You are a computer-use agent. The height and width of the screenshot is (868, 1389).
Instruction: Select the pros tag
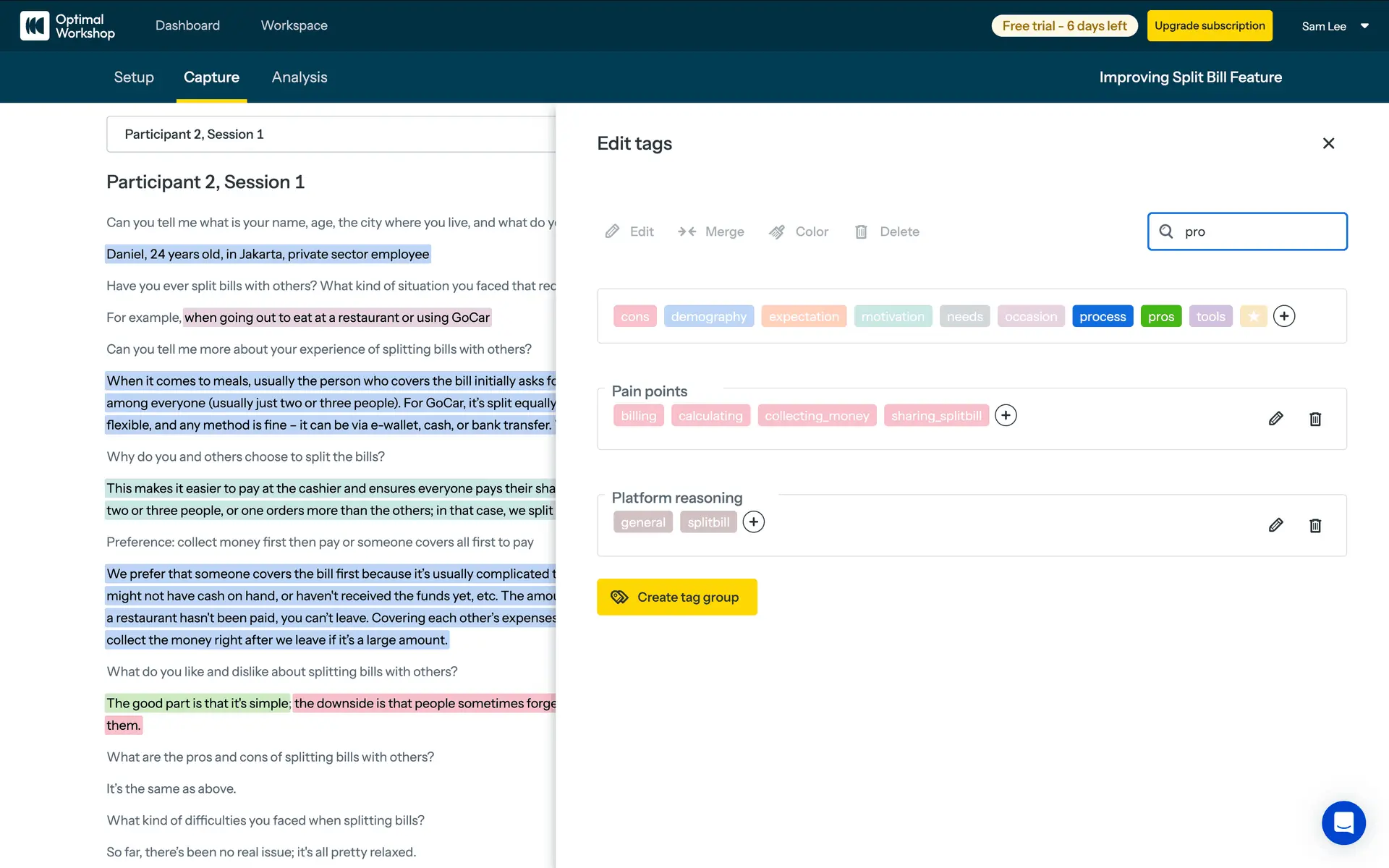[1160, 316]
